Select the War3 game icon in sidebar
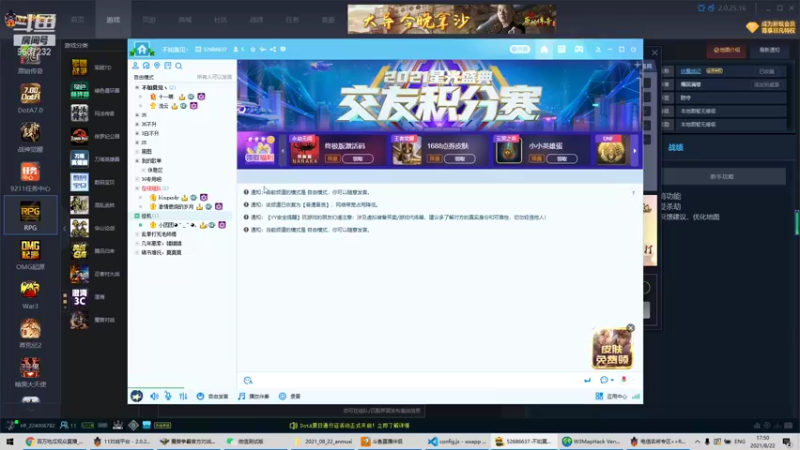This screenshot has width=800, height=450. 30,290
